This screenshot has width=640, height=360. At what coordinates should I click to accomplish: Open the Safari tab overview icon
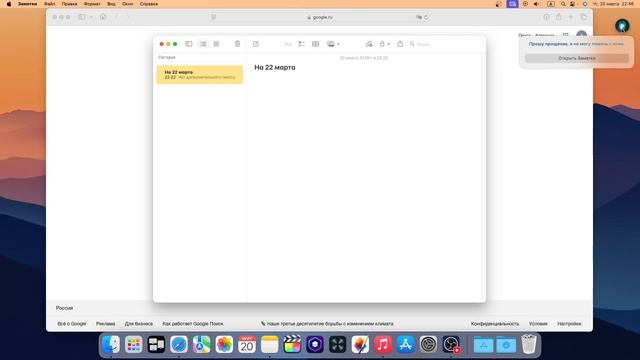tap(584, 17)
